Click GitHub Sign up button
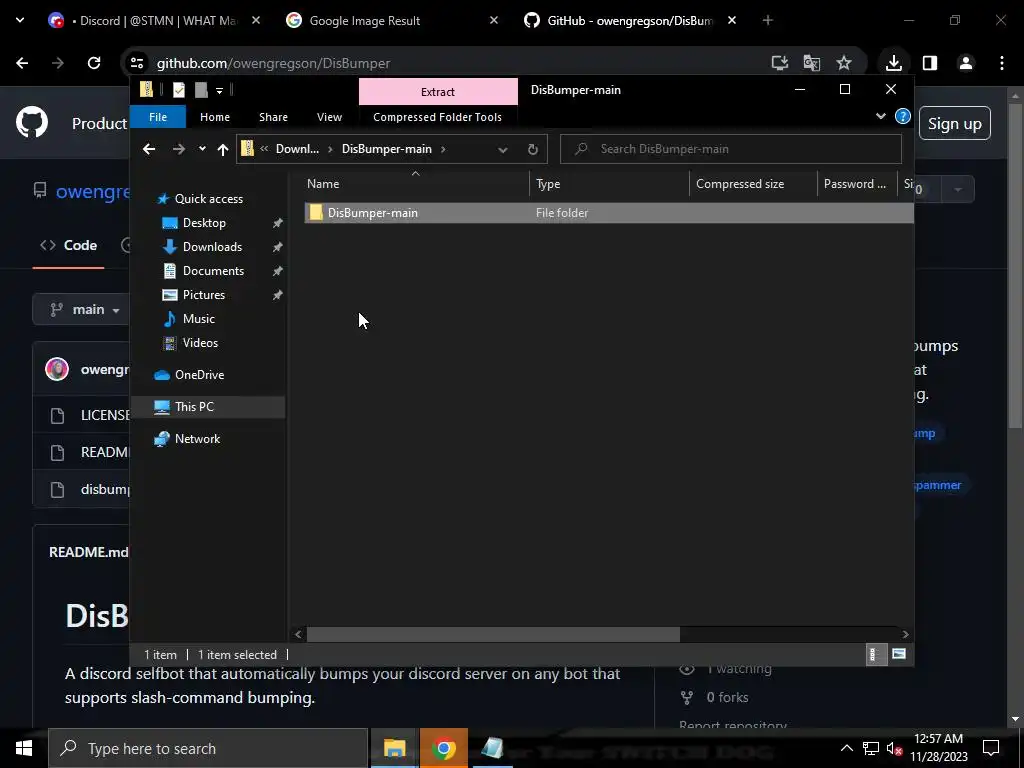 [954, 123]
